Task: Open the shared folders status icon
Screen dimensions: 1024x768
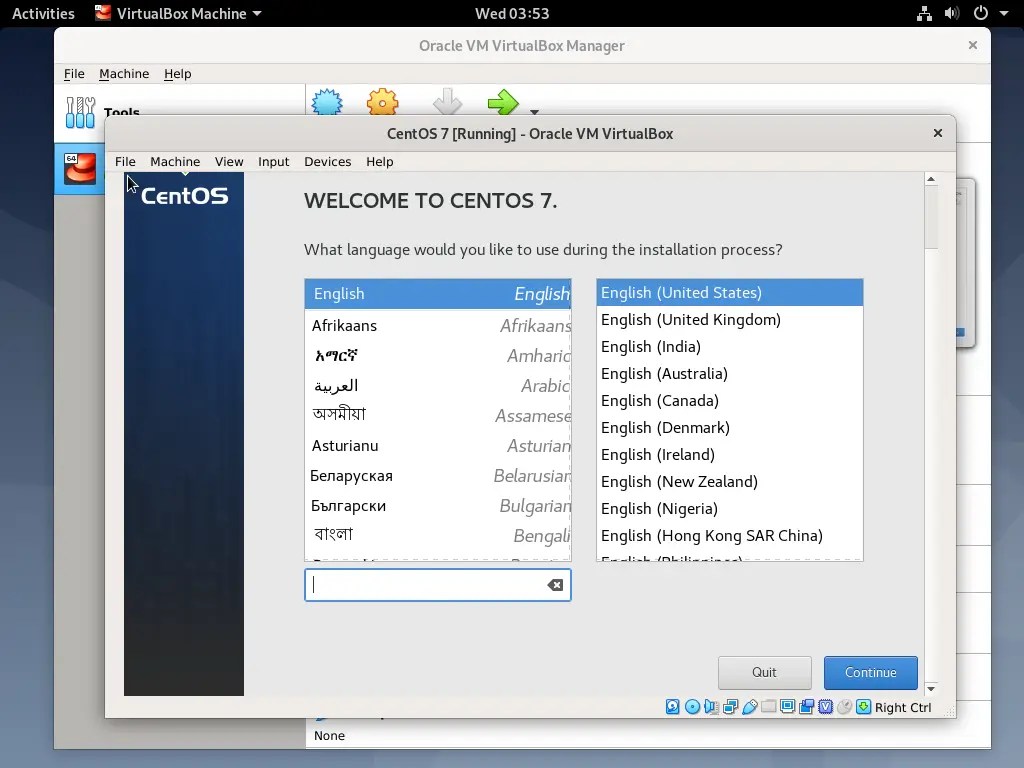Action: (769, 707)
